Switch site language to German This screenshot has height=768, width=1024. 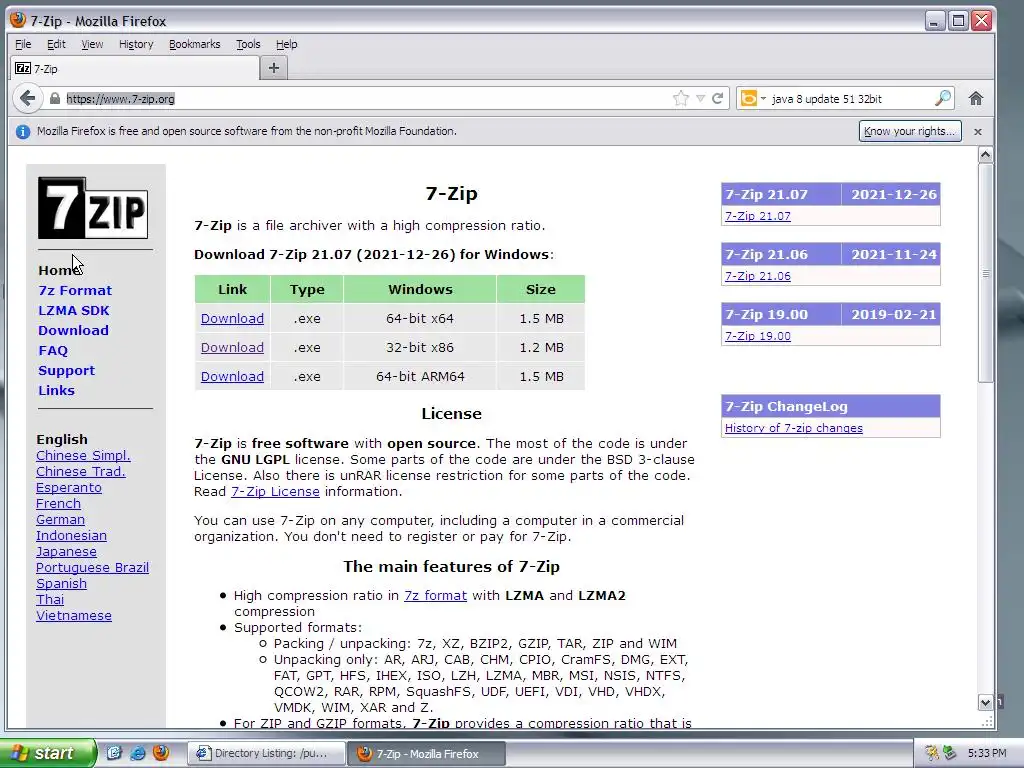point(60,520)
